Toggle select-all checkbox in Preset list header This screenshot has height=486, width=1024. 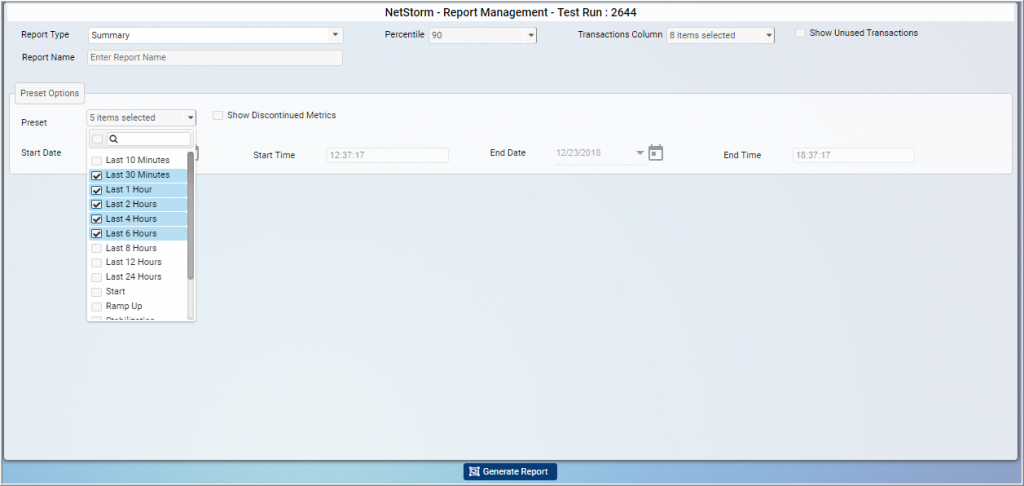(x=97, y=139)
